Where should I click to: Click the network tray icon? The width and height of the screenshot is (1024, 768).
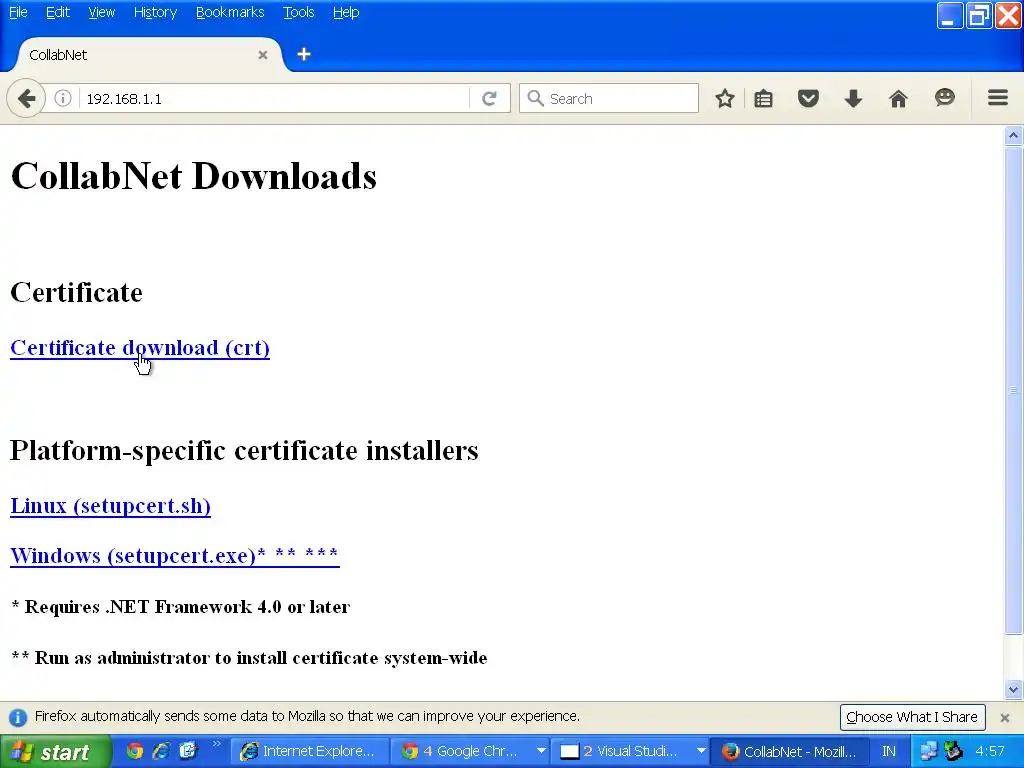click(927, 752)
